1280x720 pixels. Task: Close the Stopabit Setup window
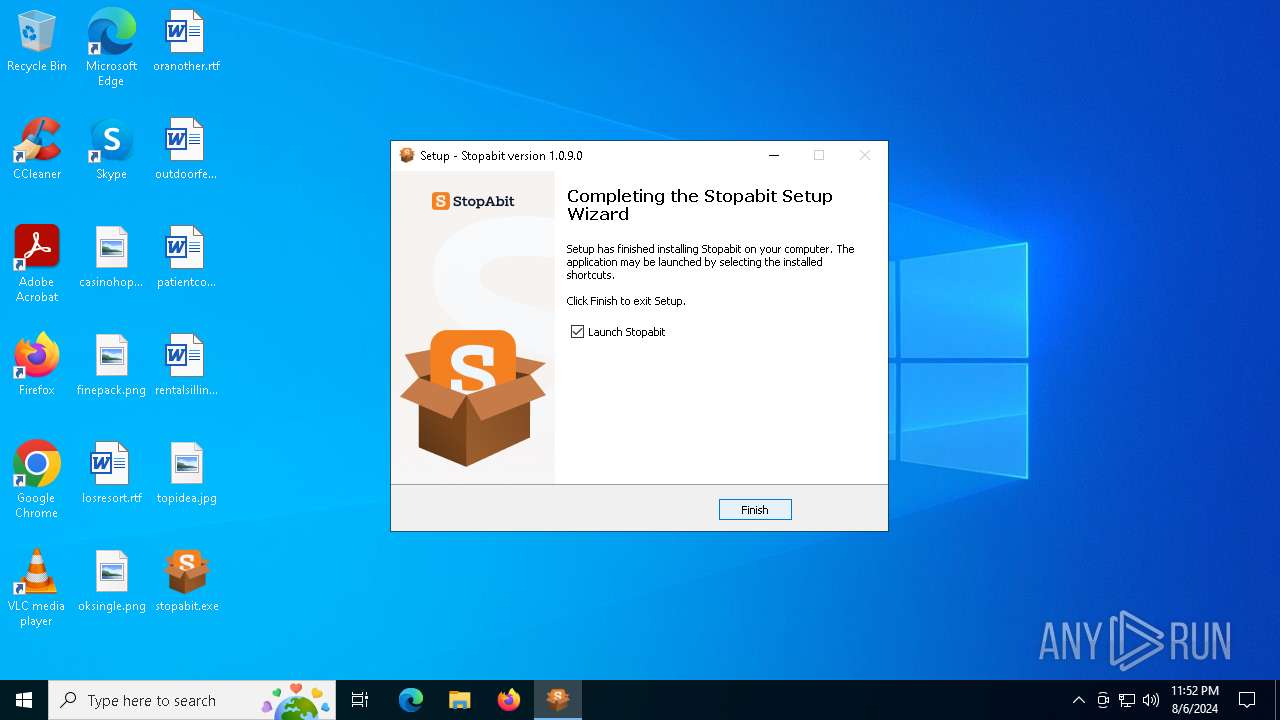click(865, 155)
